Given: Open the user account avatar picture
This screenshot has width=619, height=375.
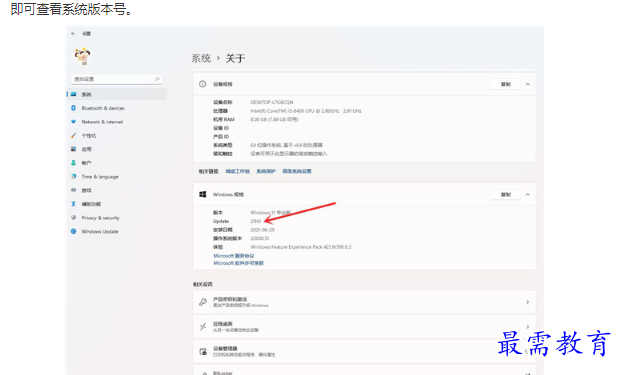Looking at the screenshot, I should coord(82,56).
